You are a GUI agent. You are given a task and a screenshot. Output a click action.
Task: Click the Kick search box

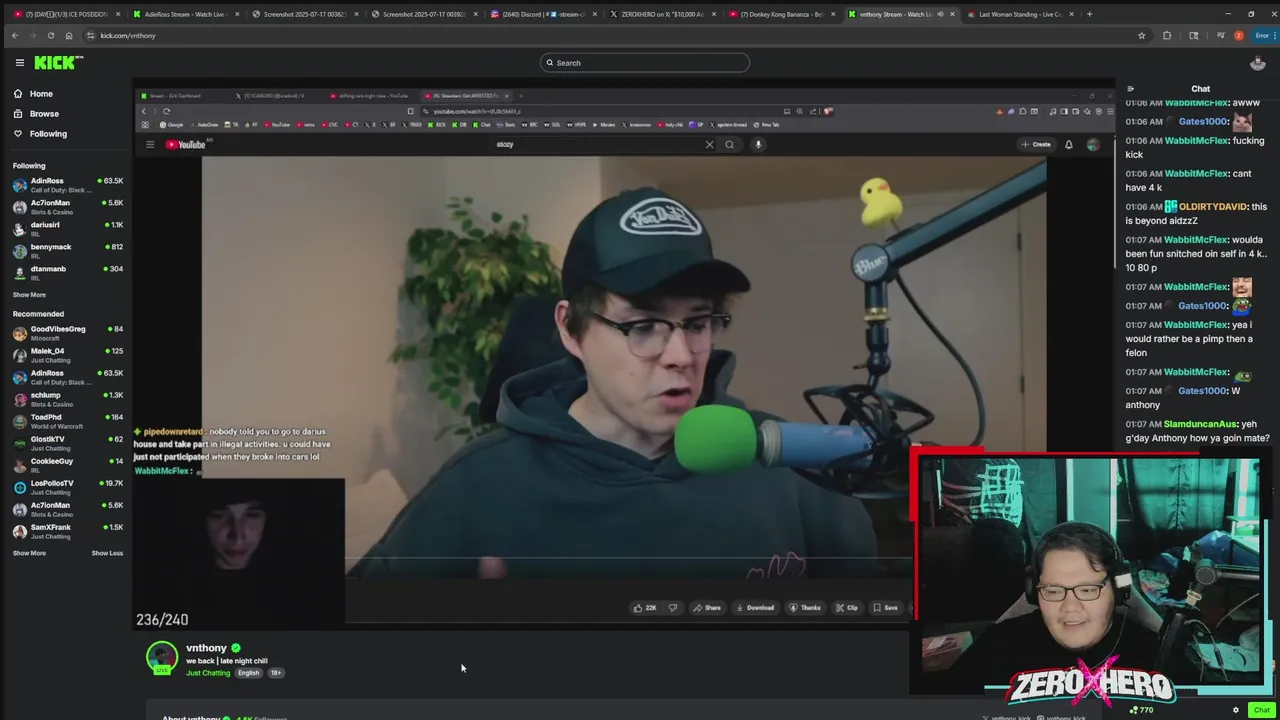pyautogui.click(x=644, y=62)
